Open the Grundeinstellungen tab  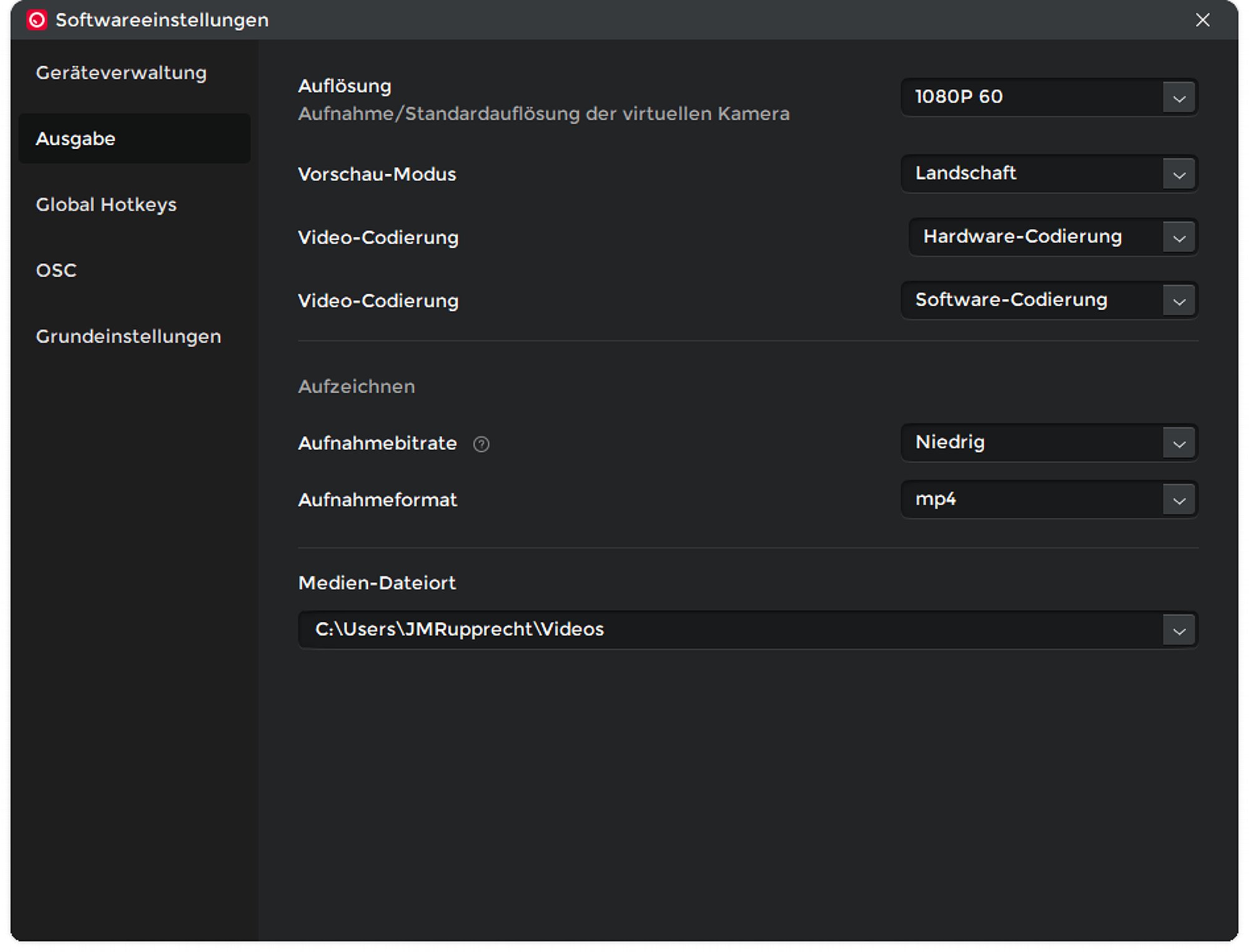click(128, 336)
